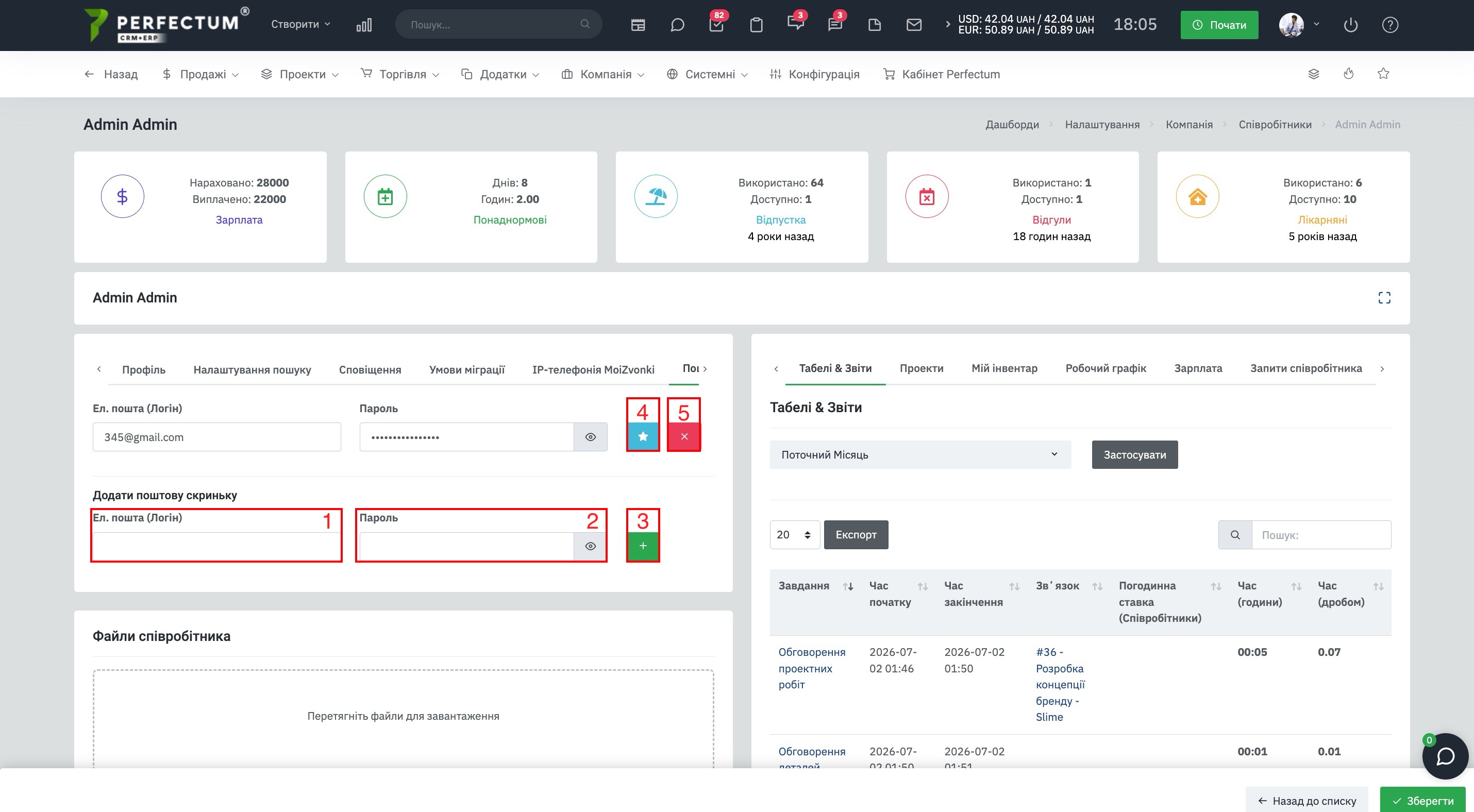Expand the Створити dropdown menu

click(300, 24)
